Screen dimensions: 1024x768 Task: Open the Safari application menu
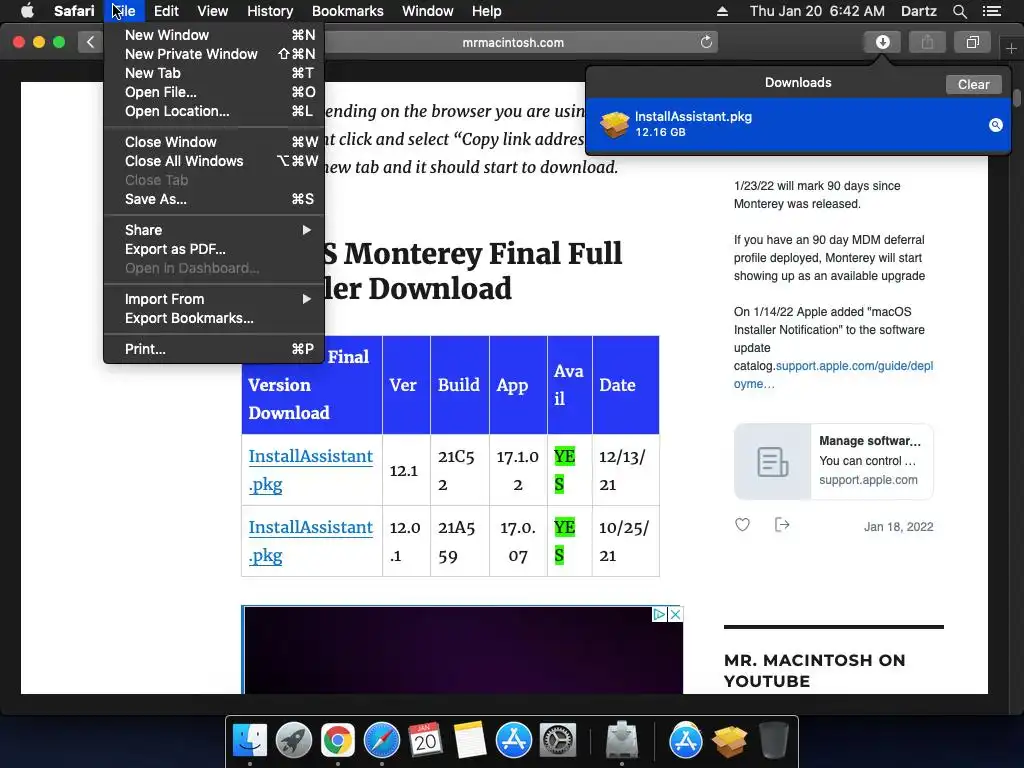74,11
